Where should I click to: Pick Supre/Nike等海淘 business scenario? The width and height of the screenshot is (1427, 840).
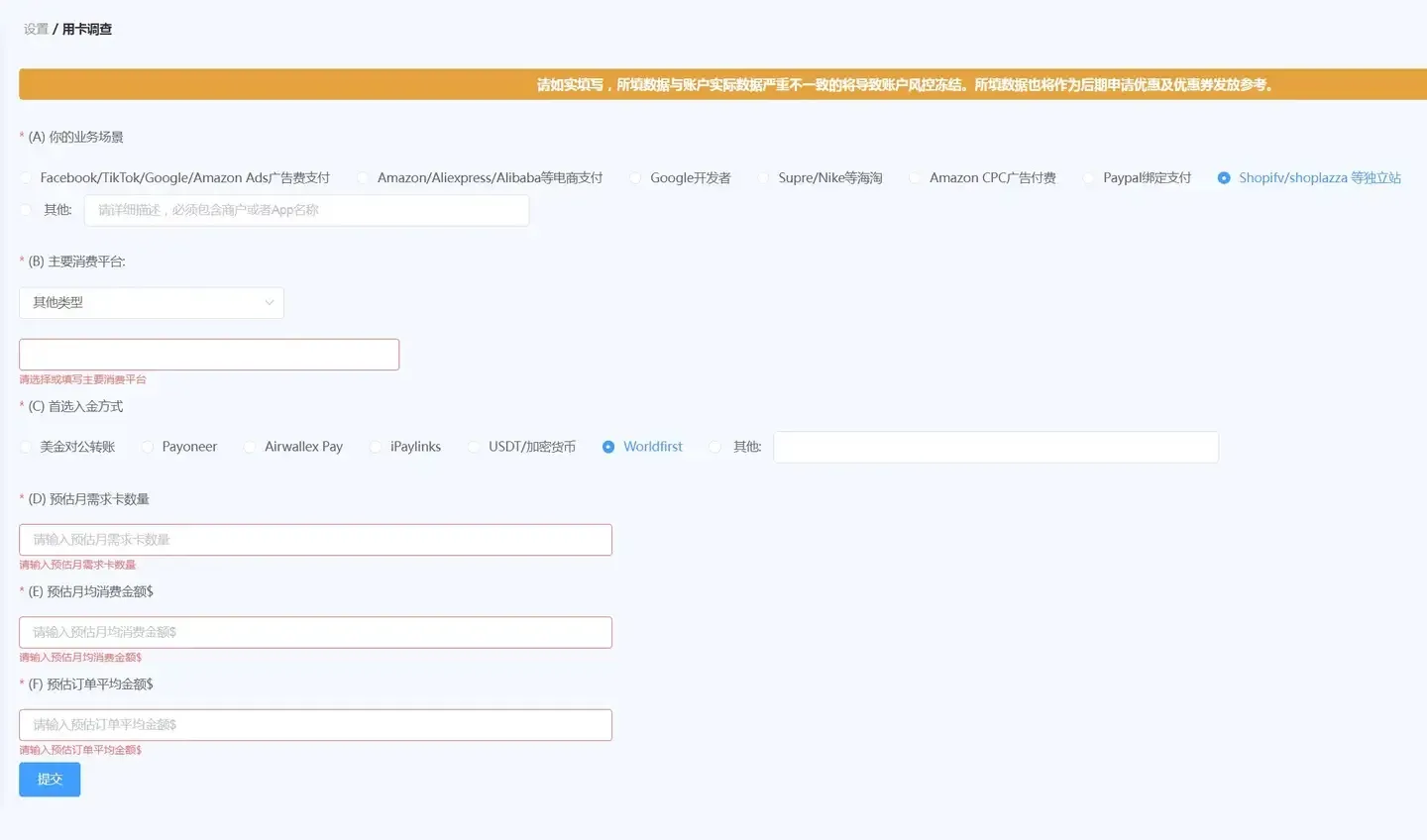pos(764,178)
